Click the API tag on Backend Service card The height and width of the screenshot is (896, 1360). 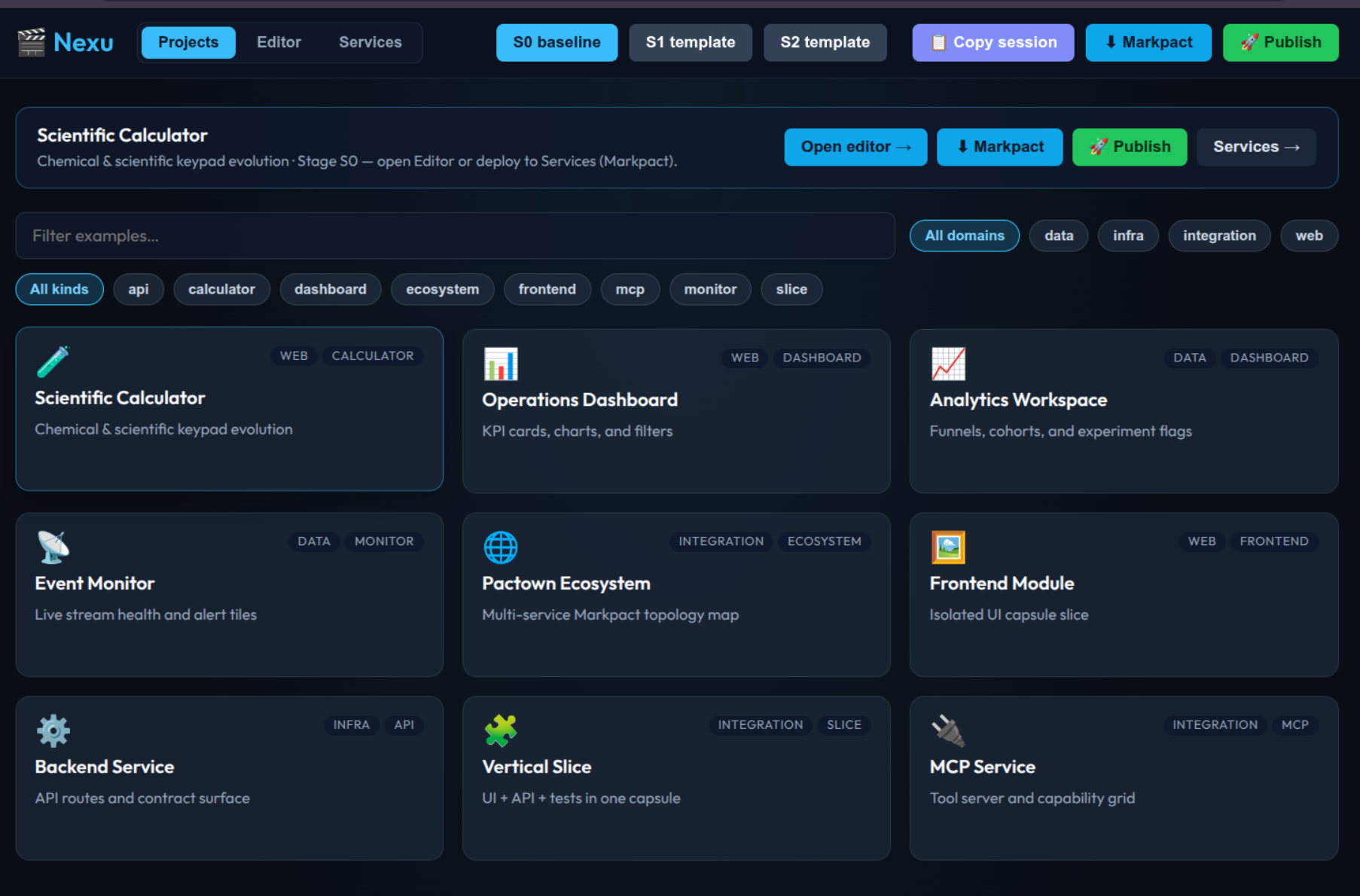pos(404,725)
